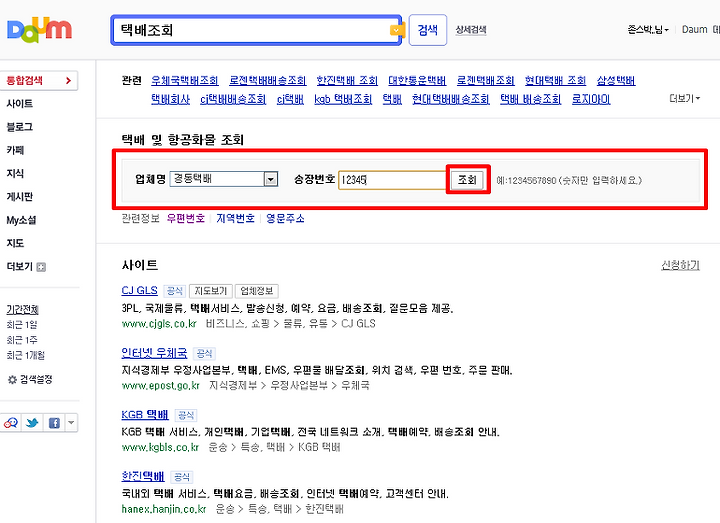Screen dimensions: 720x523
Task: Select My소셜 in the sidebar
Action: pyautogui.click(x=21, y=220)
